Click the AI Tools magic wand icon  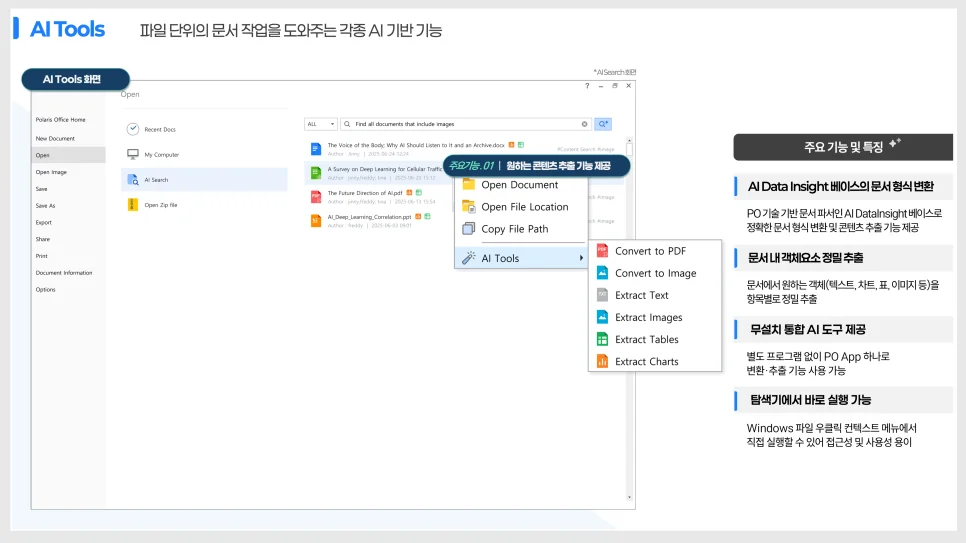469,258
